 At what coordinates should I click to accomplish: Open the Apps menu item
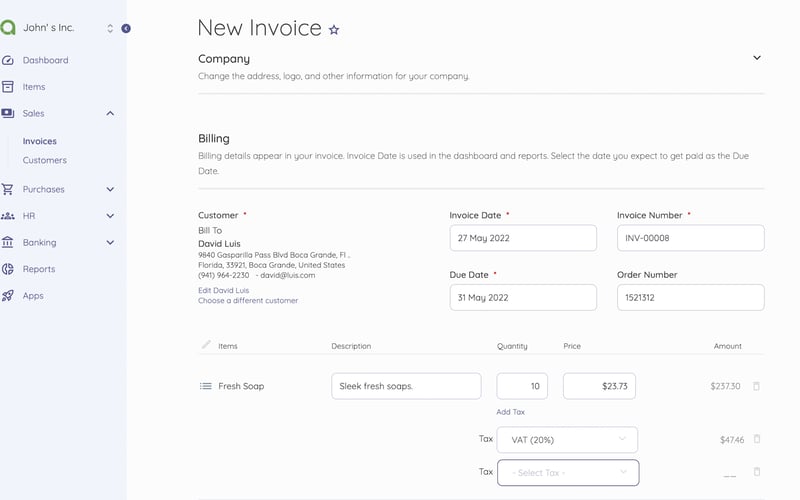click(x=33, y=295)
